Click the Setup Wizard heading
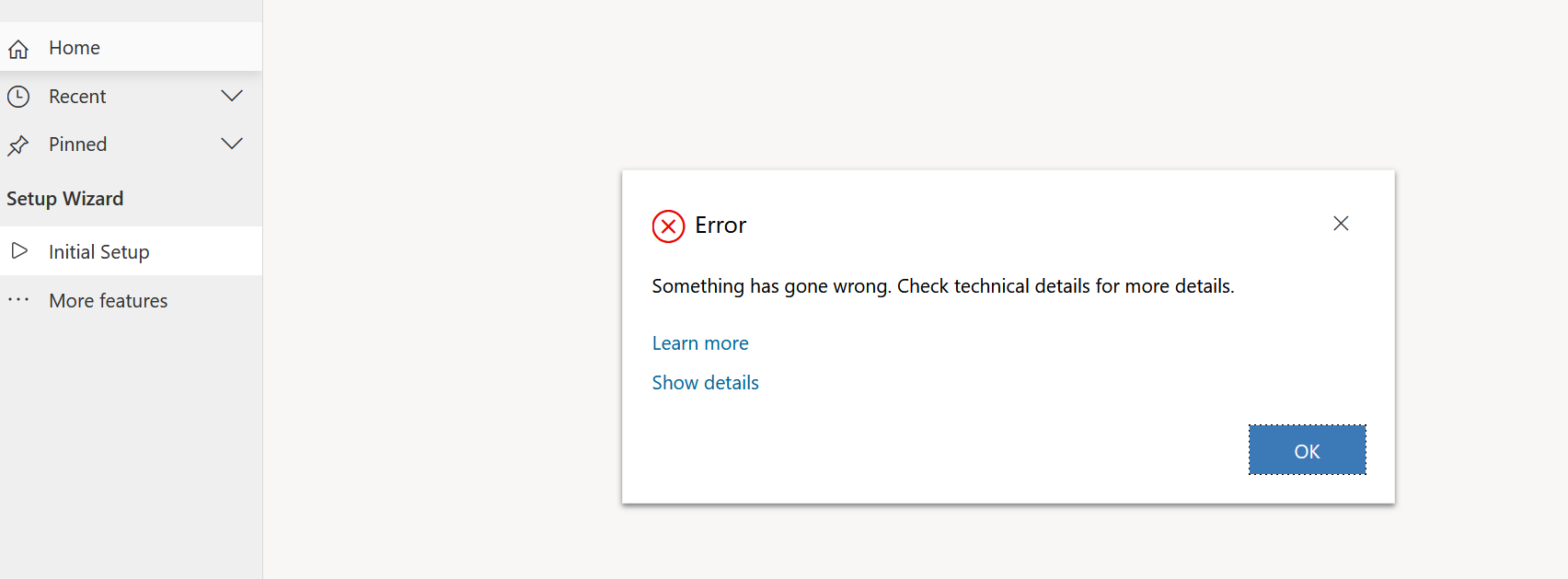Viewport: 1568px width, 579px height. (64, 198)
